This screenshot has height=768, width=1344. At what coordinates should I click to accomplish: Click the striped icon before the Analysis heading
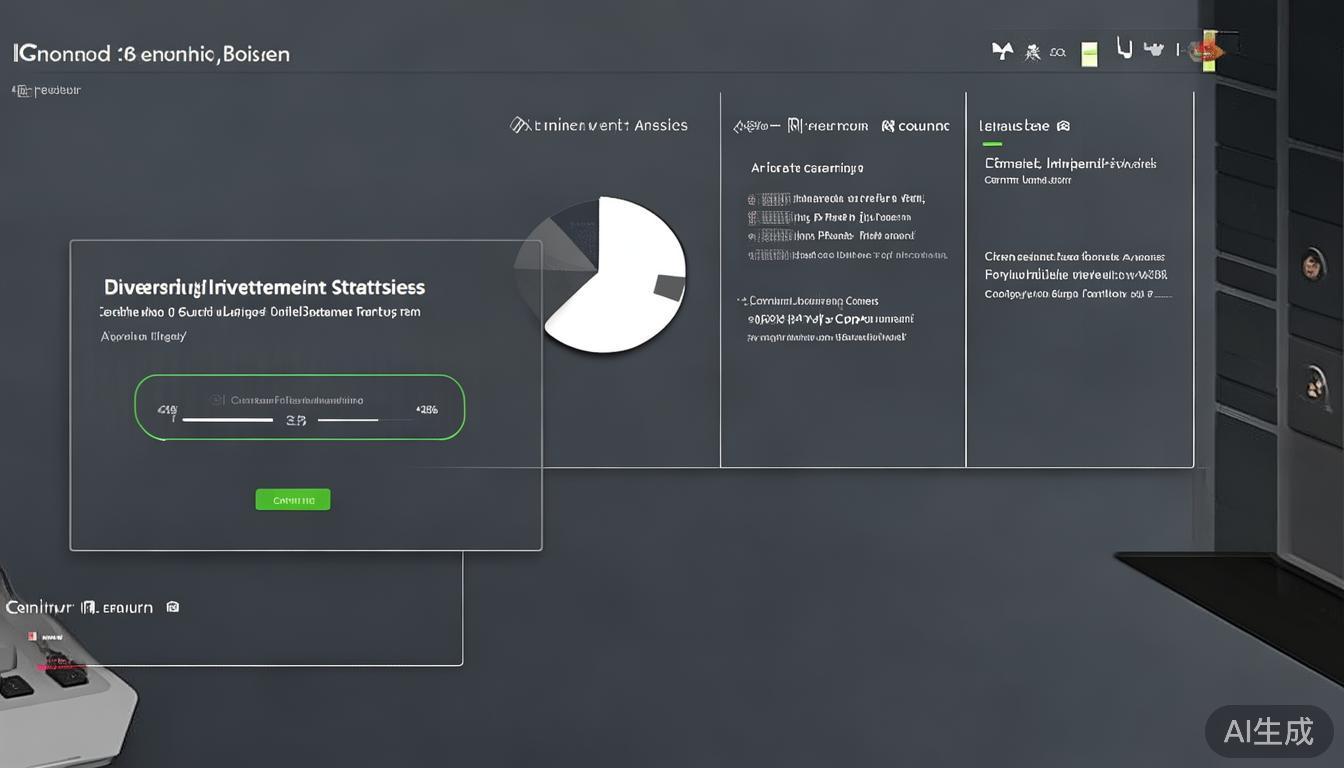click(x=520, y=125)
